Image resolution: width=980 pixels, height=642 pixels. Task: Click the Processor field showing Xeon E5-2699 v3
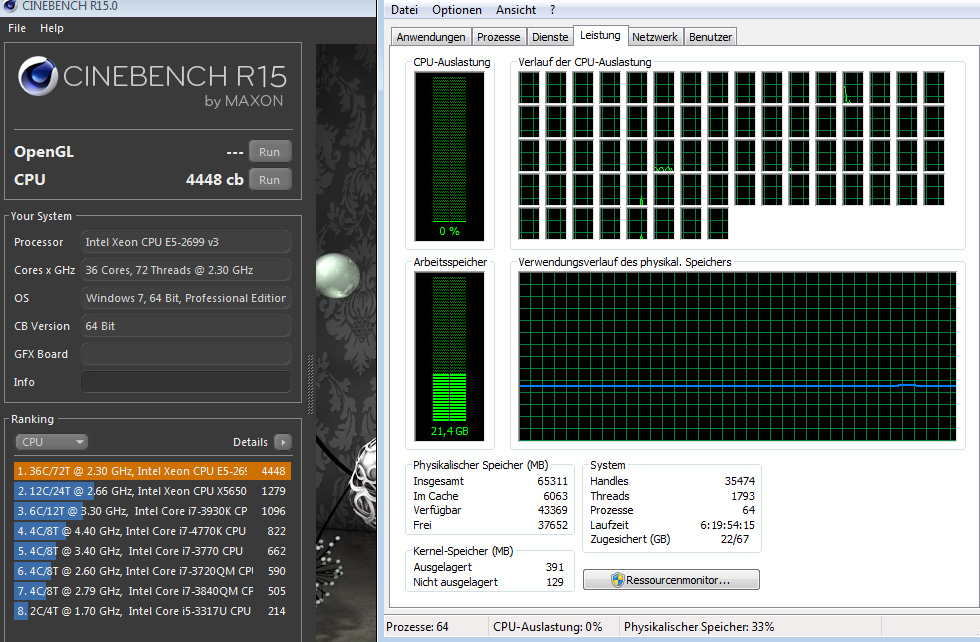[x=186, y=242]
